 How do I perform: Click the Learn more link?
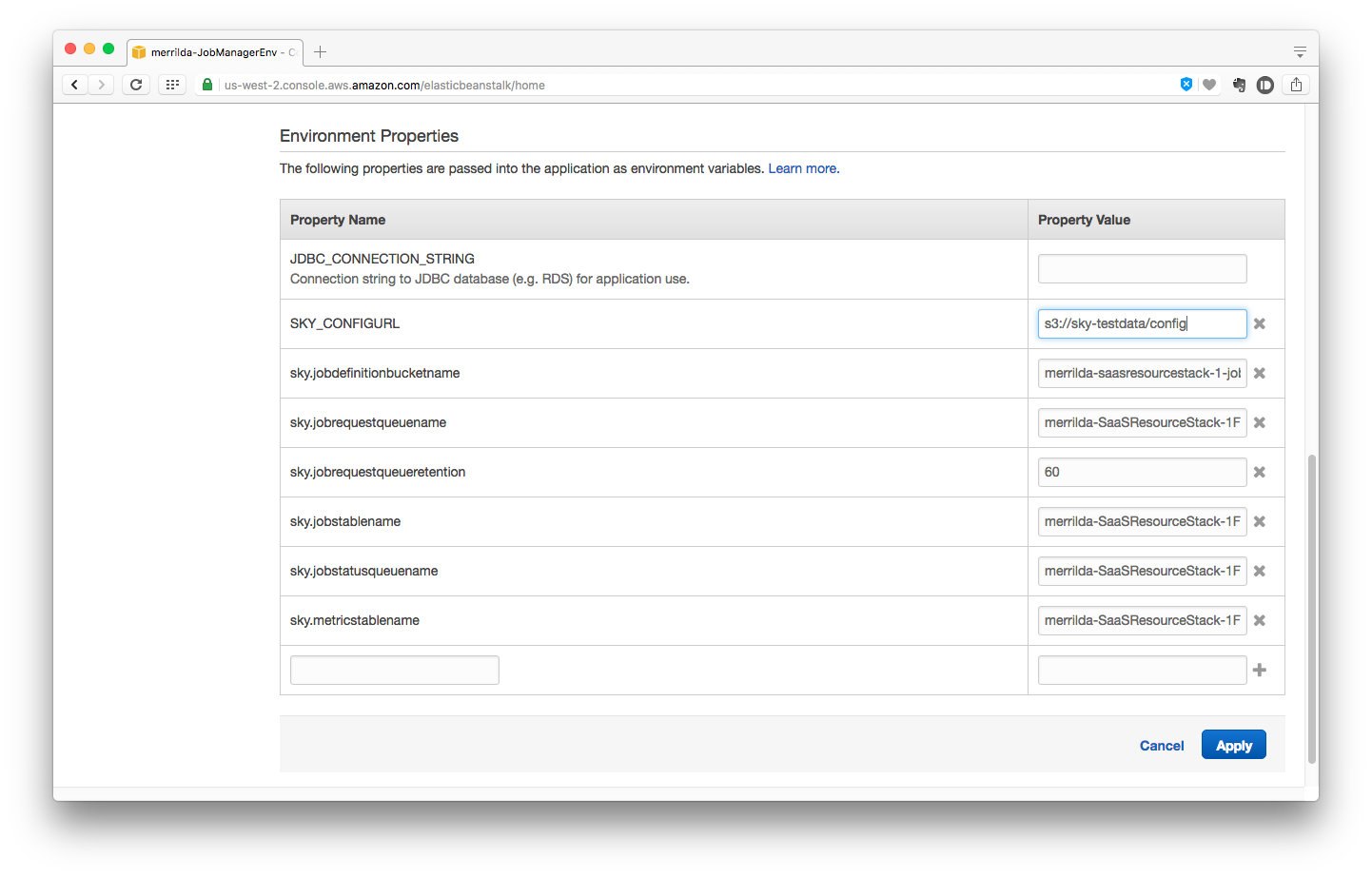pyautogui.click(x=802, y=168)
